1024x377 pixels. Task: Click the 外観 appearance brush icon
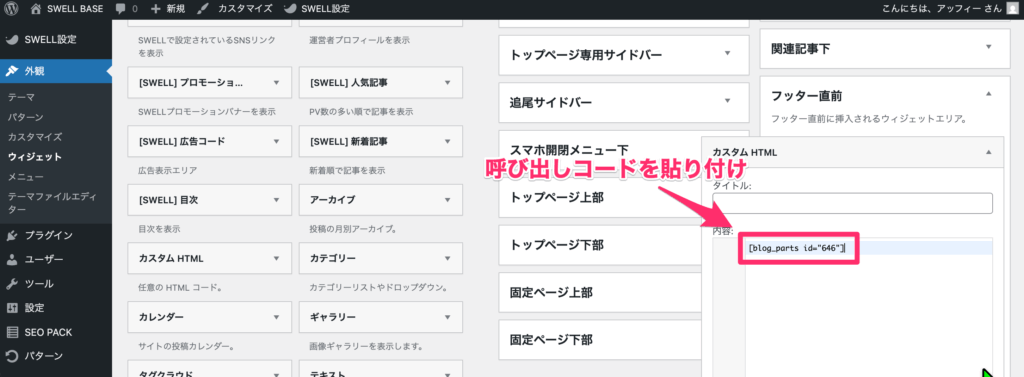(12, 71)
